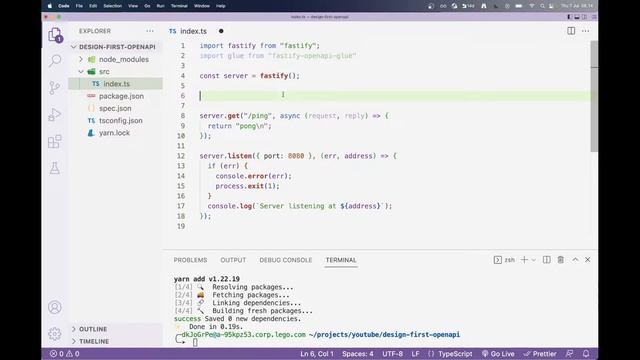Open the Accounts menu icon
The height and width of the screenshot is (360, 640).
[x=55, y=307]
